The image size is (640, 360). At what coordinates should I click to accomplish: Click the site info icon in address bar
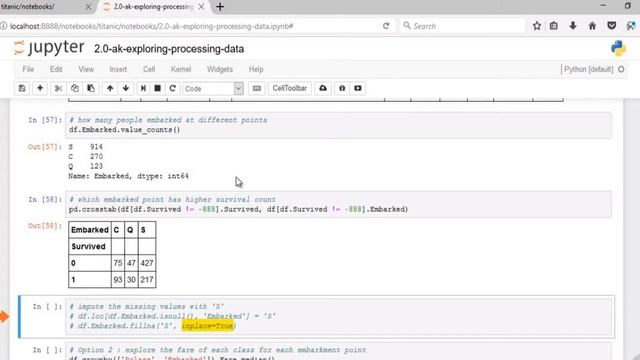(x=4, y=26)
